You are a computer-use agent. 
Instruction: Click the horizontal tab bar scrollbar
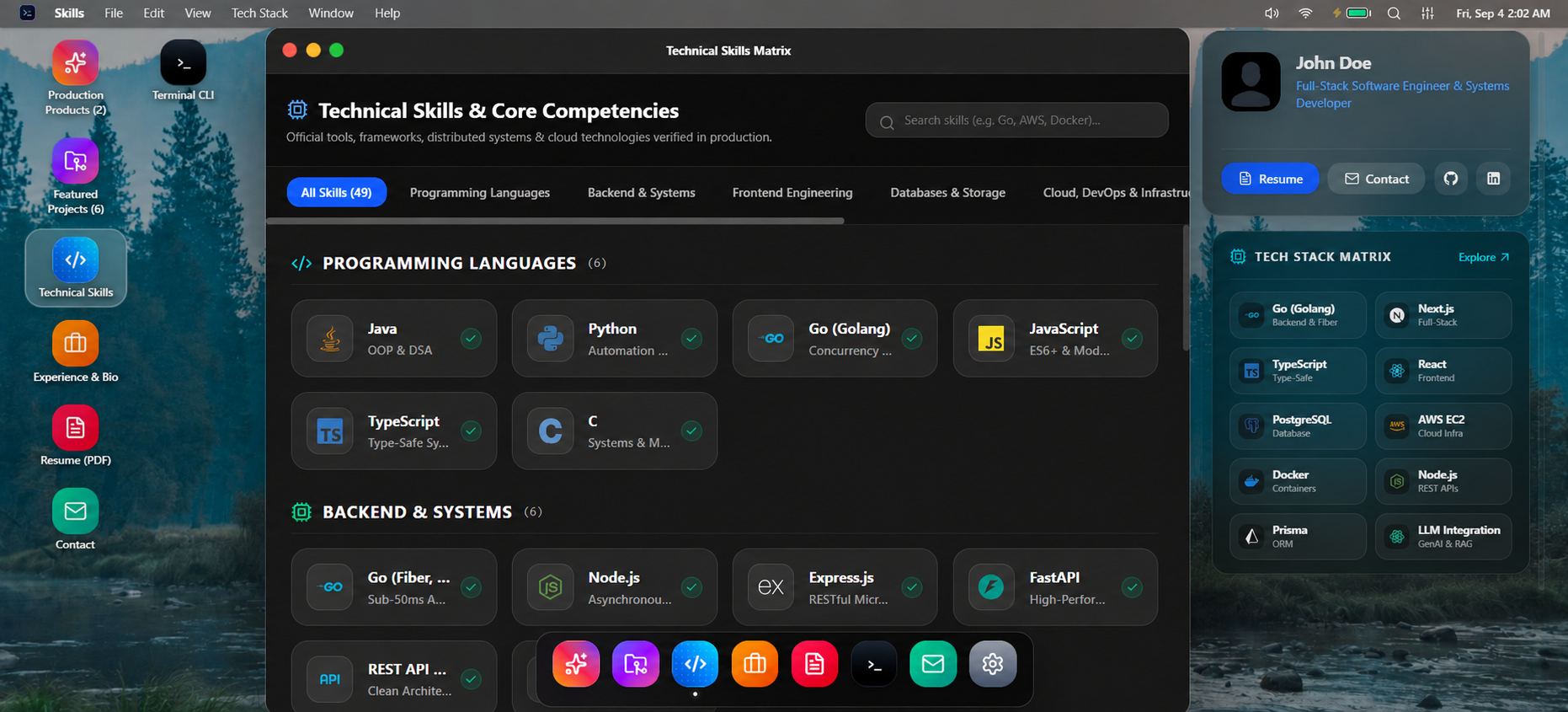click(x=555, y=221)
